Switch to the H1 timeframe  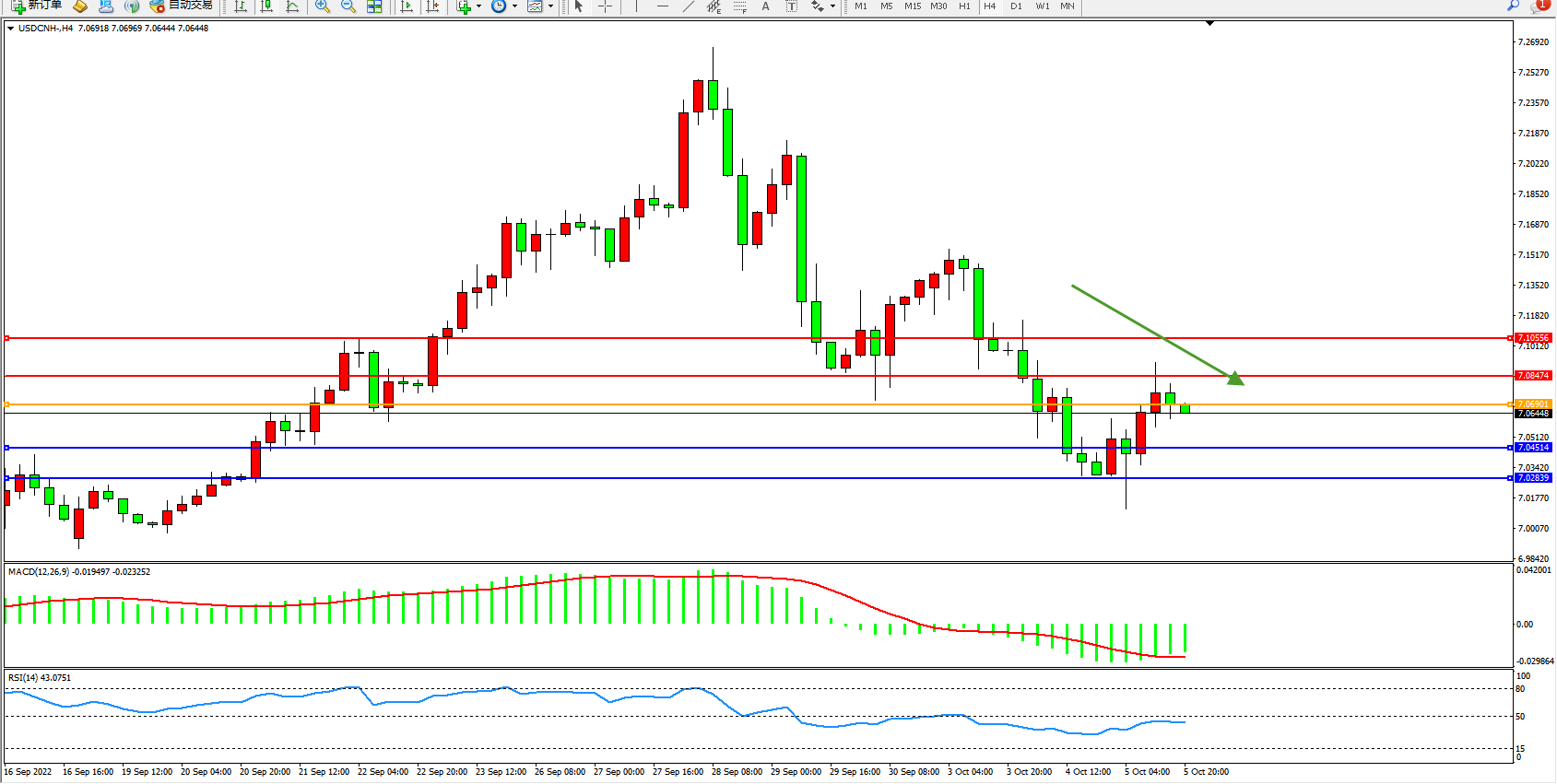point(964,6)
